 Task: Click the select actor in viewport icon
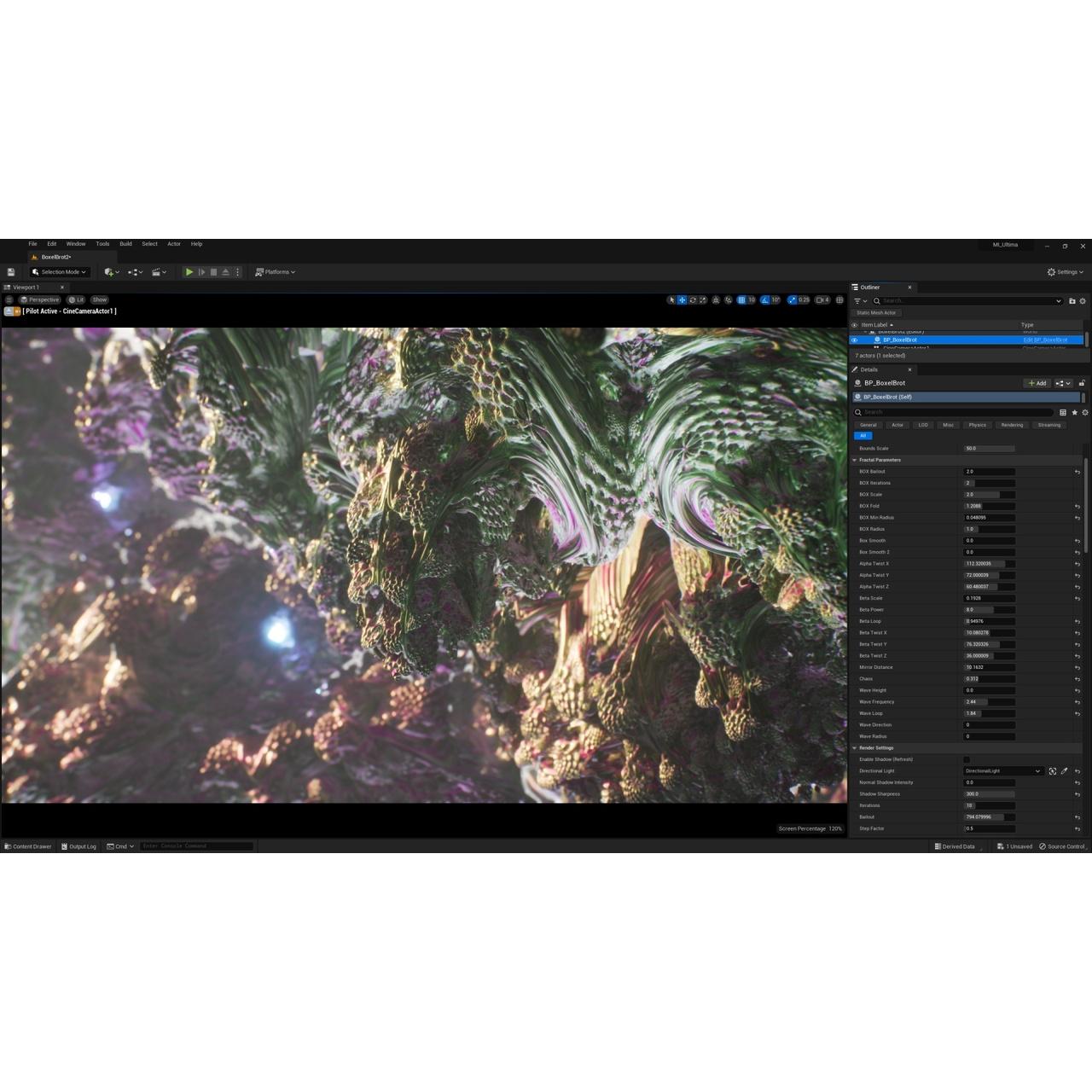click(1053, 771)
